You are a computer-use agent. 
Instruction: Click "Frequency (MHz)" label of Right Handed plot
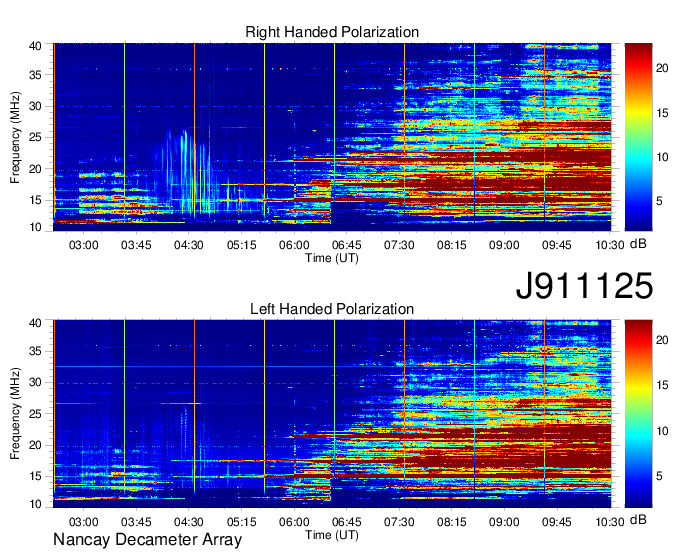click(15, 137)
